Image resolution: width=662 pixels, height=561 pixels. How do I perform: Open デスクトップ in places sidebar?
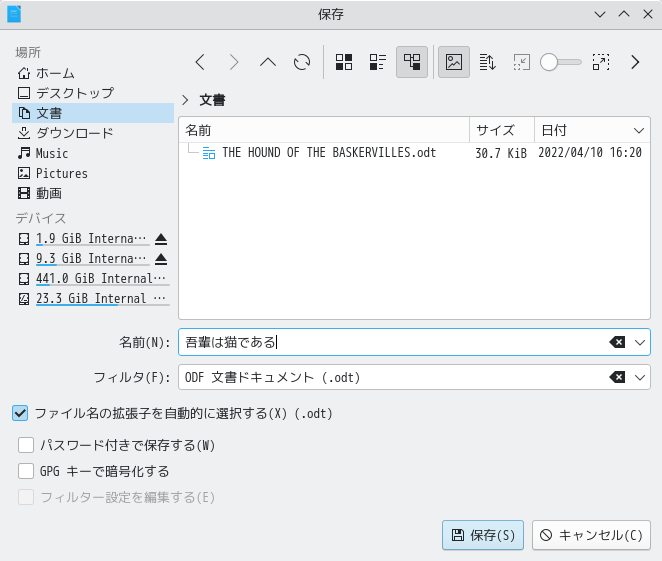[93, 93]
